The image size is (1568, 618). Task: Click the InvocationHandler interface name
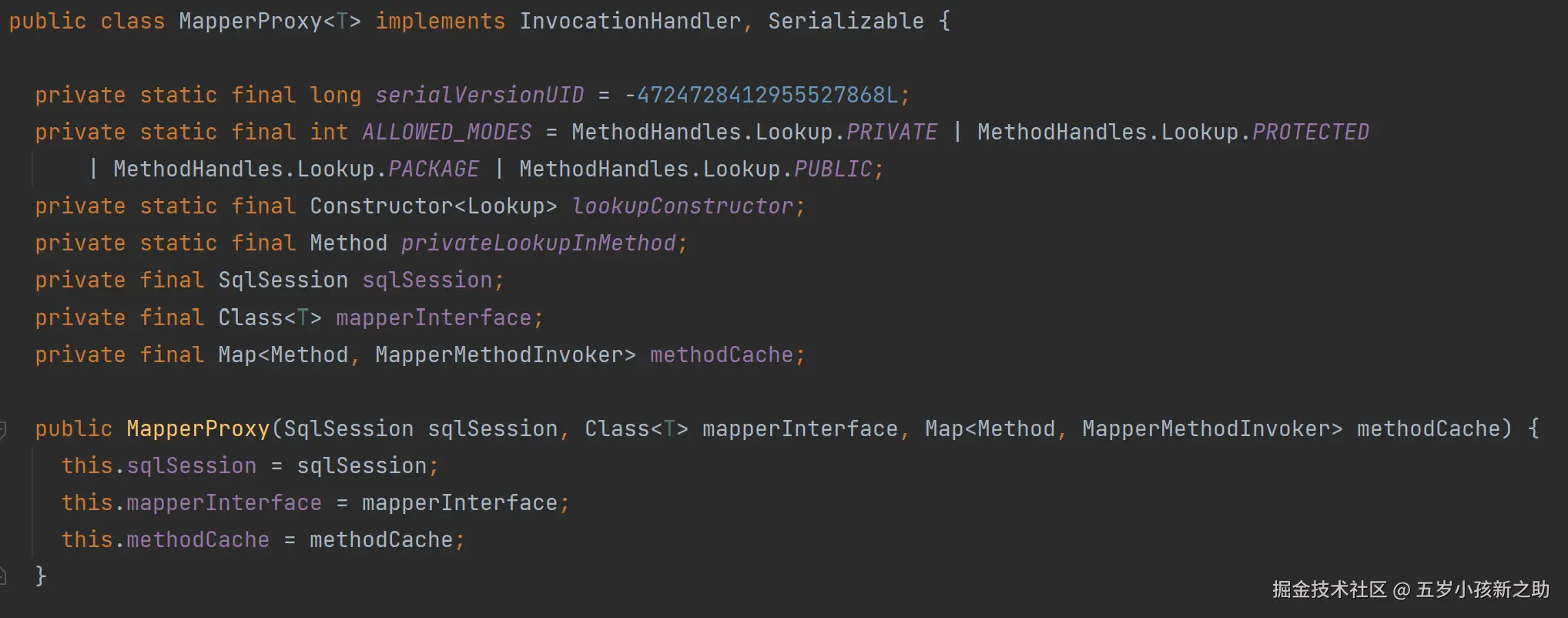coord(630,22)
